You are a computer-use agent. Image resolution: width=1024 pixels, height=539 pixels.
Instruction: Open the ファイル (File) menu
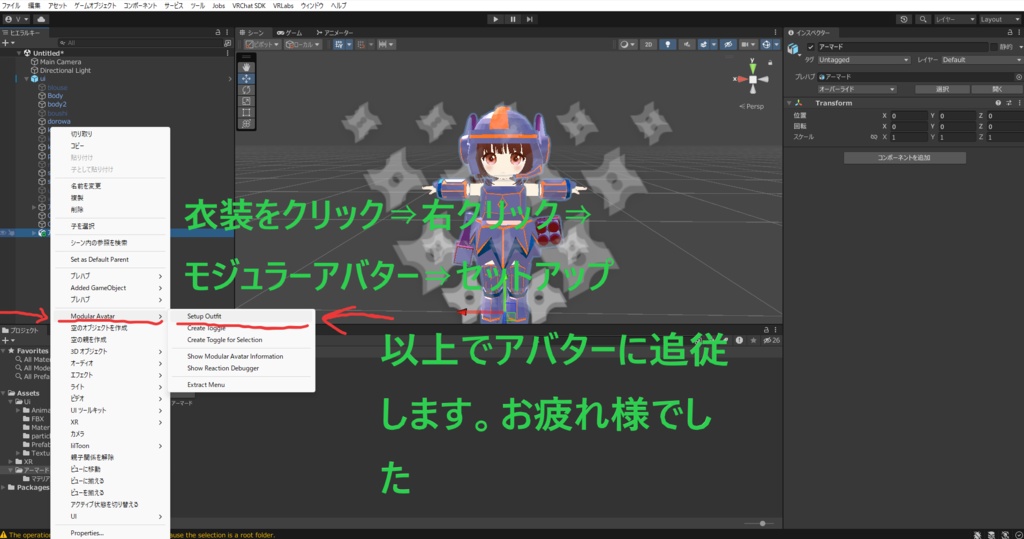(x=10, y=5)
